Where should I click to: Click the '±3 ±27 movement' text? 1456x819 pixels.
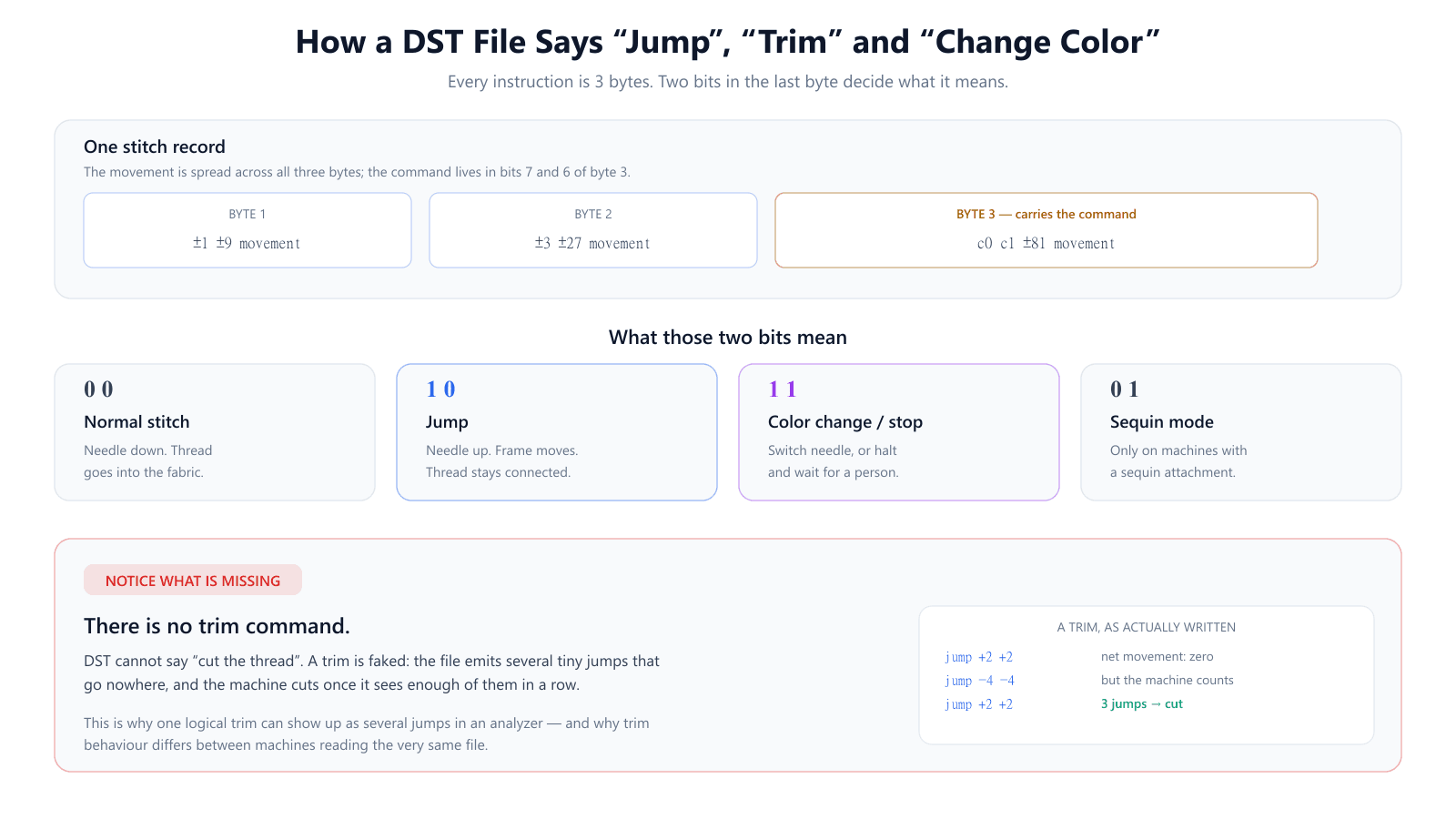click(x=592, y=243)
